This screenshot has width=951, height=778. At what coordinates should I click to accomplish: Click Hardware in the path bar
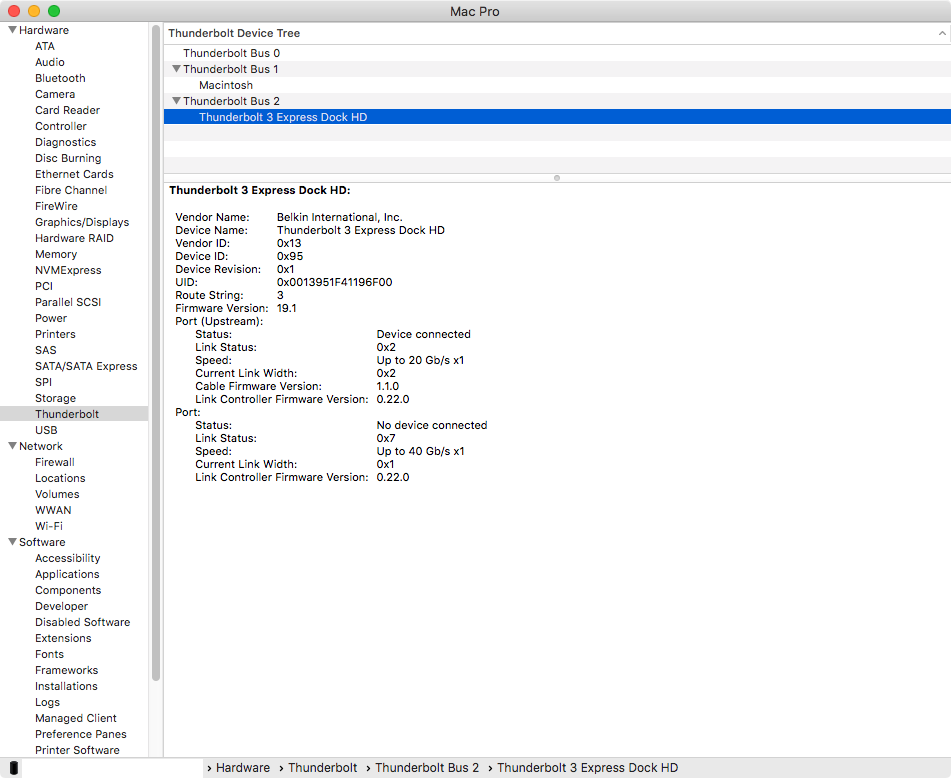tap(243, 768)
